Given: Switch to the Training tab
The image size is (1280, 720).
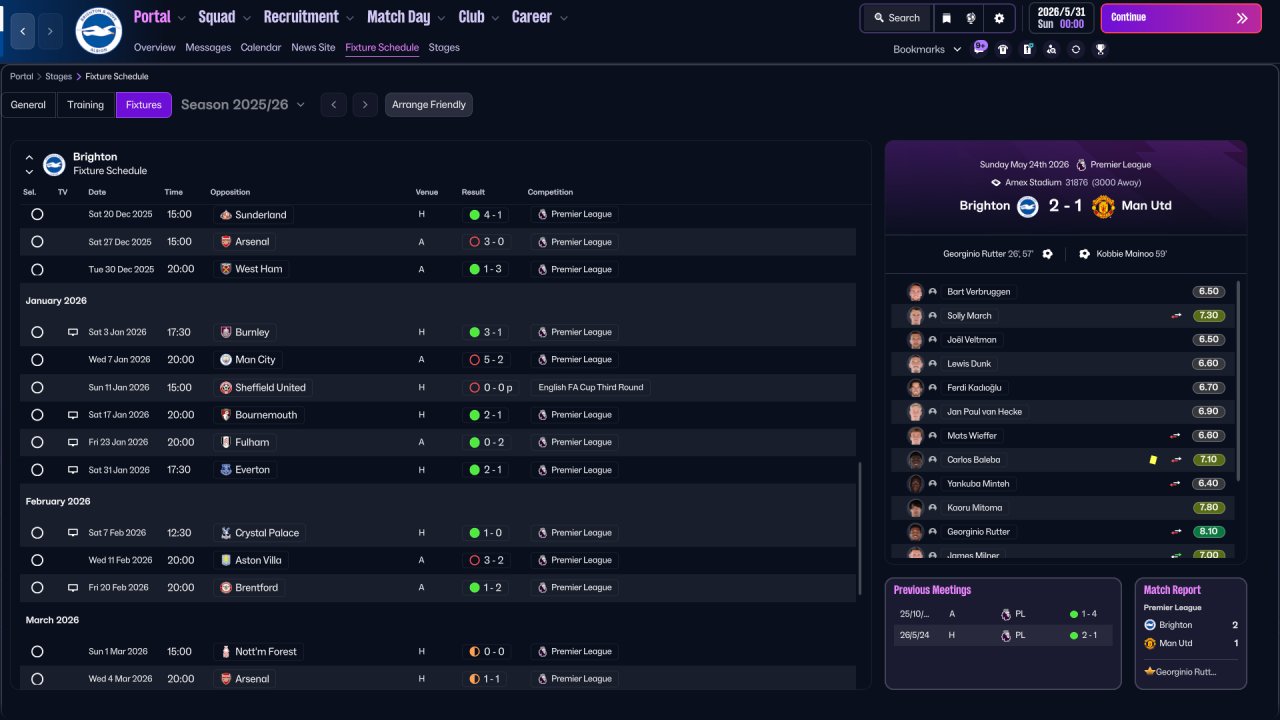Looking at the screenshot, I should [x=86, y=105].
